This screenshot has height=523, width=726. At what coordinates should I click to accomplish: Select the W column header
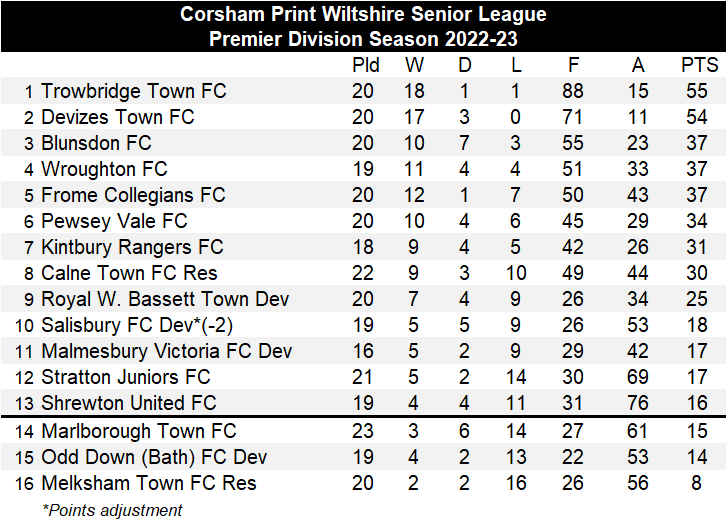[x=414, y=65]
